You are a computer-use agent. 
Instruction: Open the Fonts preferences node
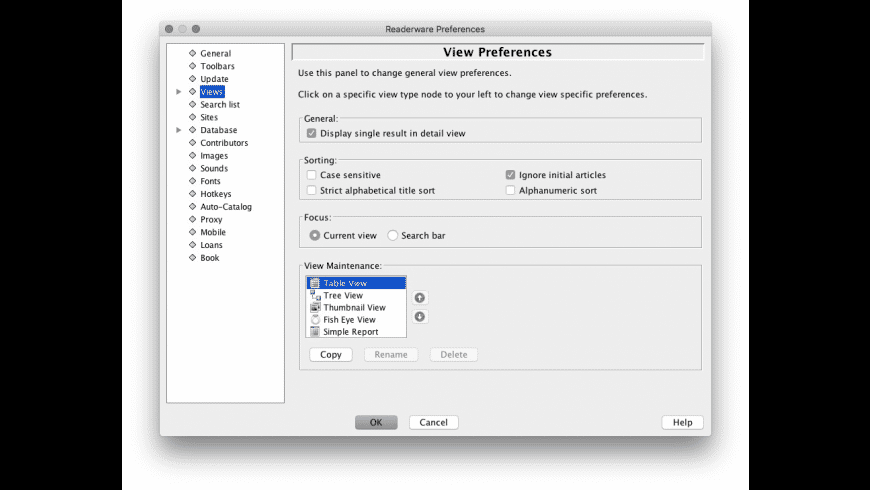click(210, 181)
